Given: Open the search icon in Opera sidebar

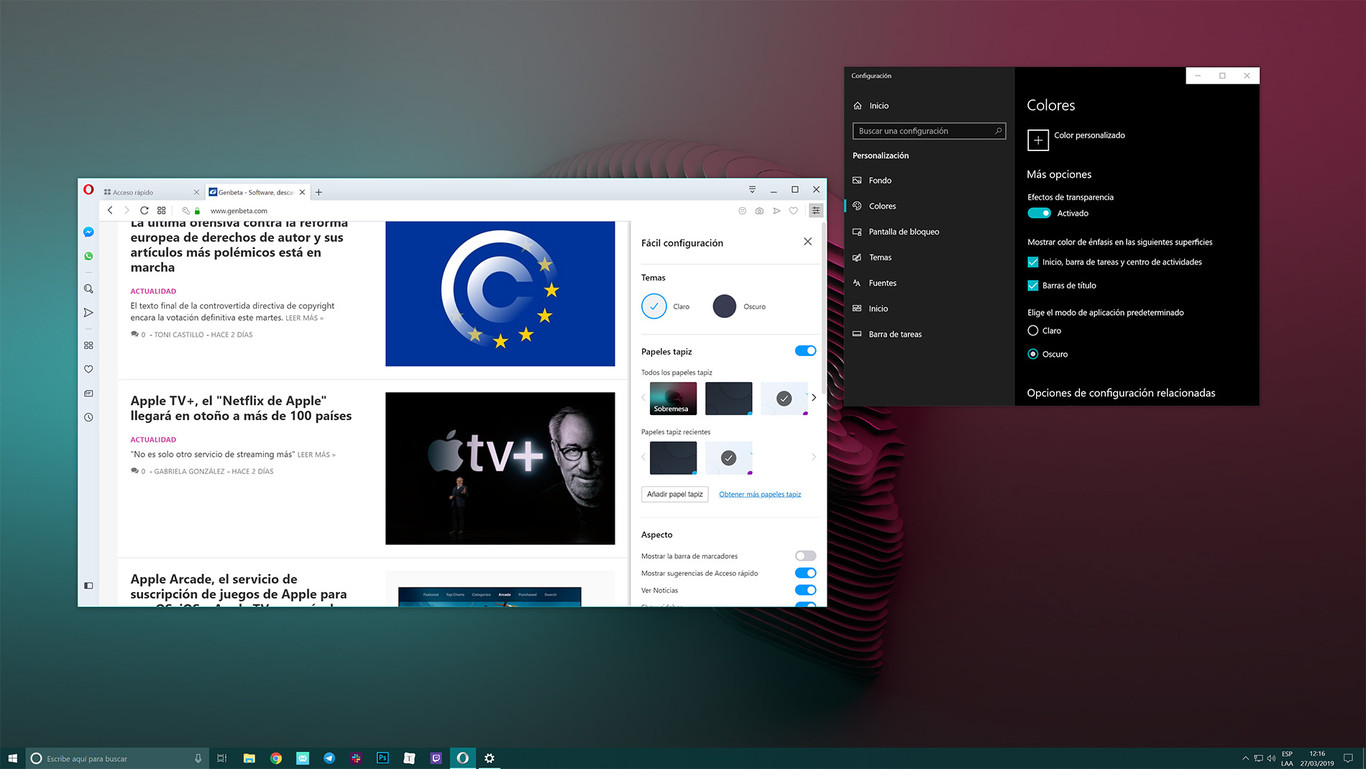Looking at the screenshot, I should pyautogui.click(x=88, y=288).
